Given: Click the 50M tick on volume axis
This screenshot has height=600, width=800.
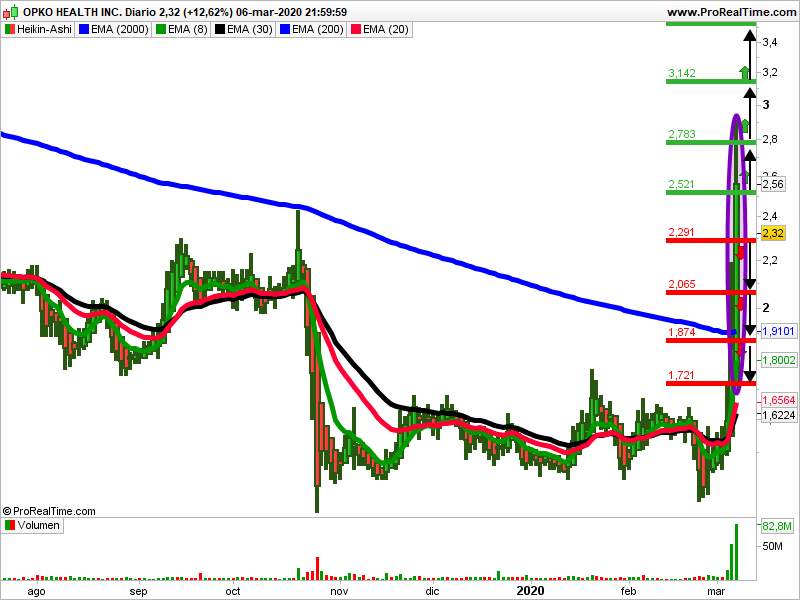Looking at the screenshot, I should pyautogui.click(x=772, y=546).
